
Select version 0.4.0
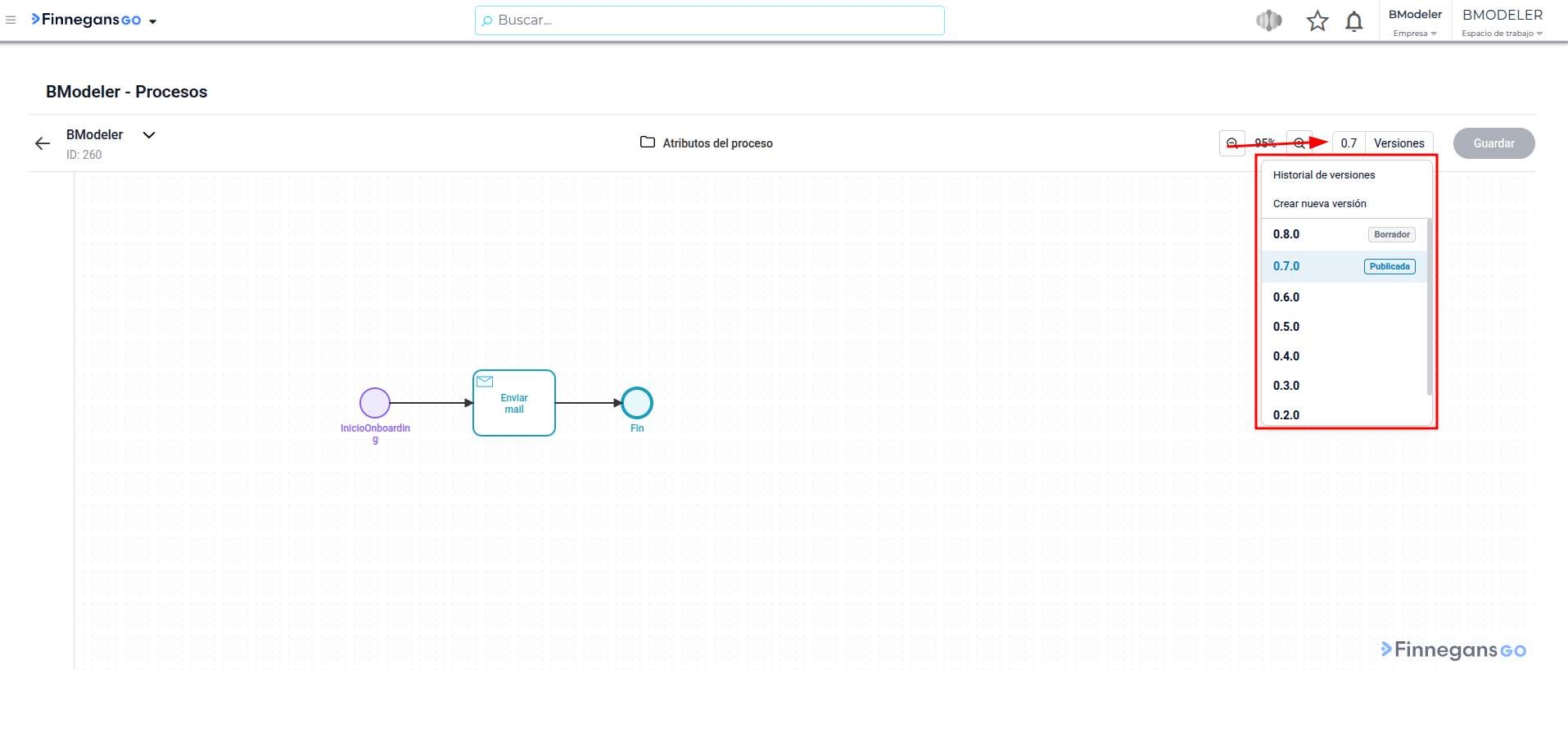(x=1344, y=356)
